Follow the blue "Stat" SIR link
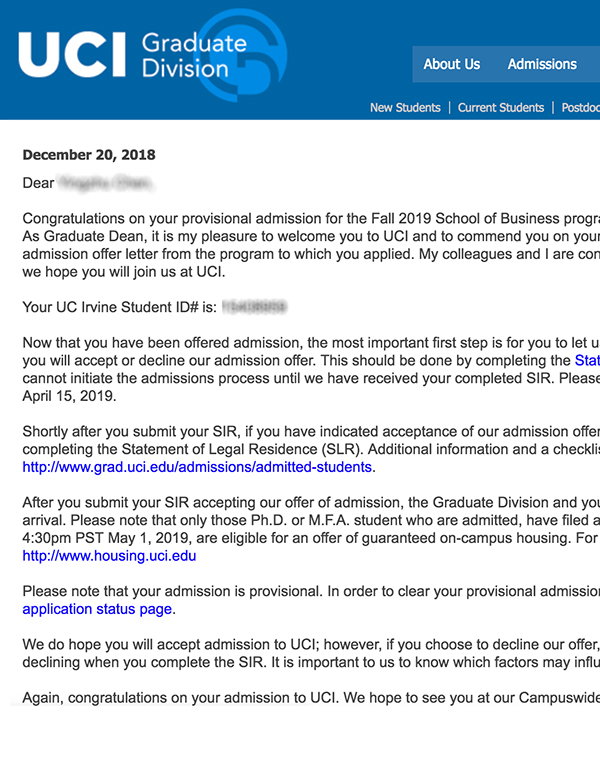Viewport: 600px width, 758px height. click(587, 360)
